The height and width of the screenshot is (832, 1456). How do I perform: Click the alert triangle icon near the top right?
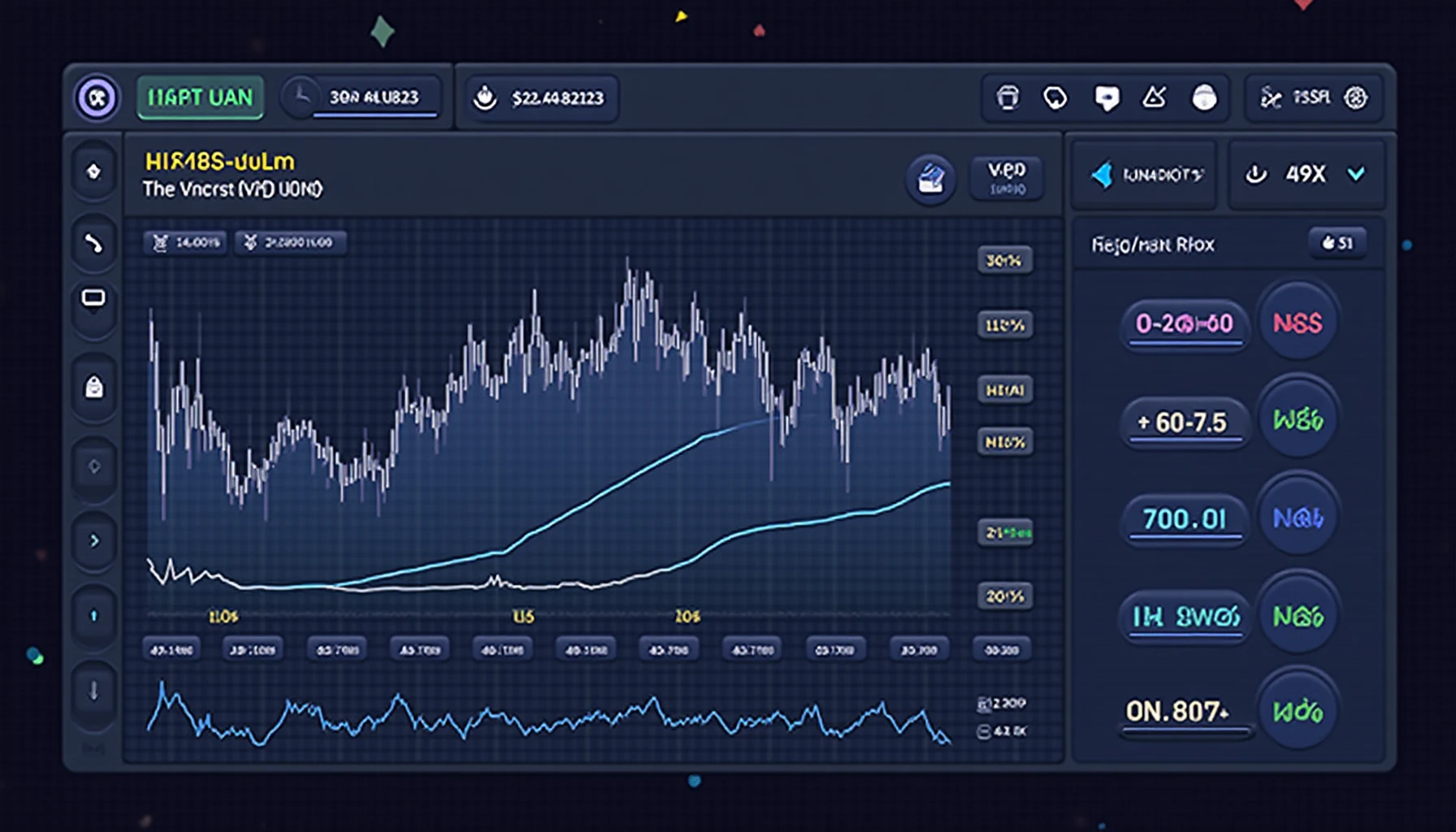[1154, 98]
